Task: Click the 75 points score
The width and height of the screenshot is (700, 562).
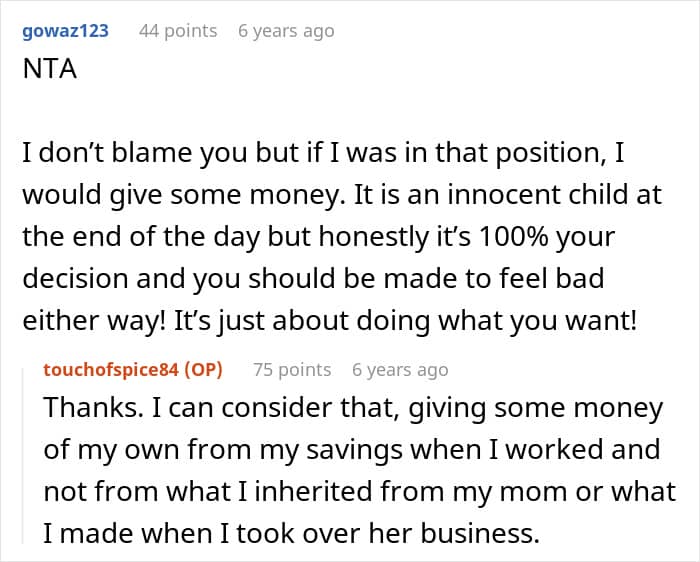Action: [x=292, y=370]
